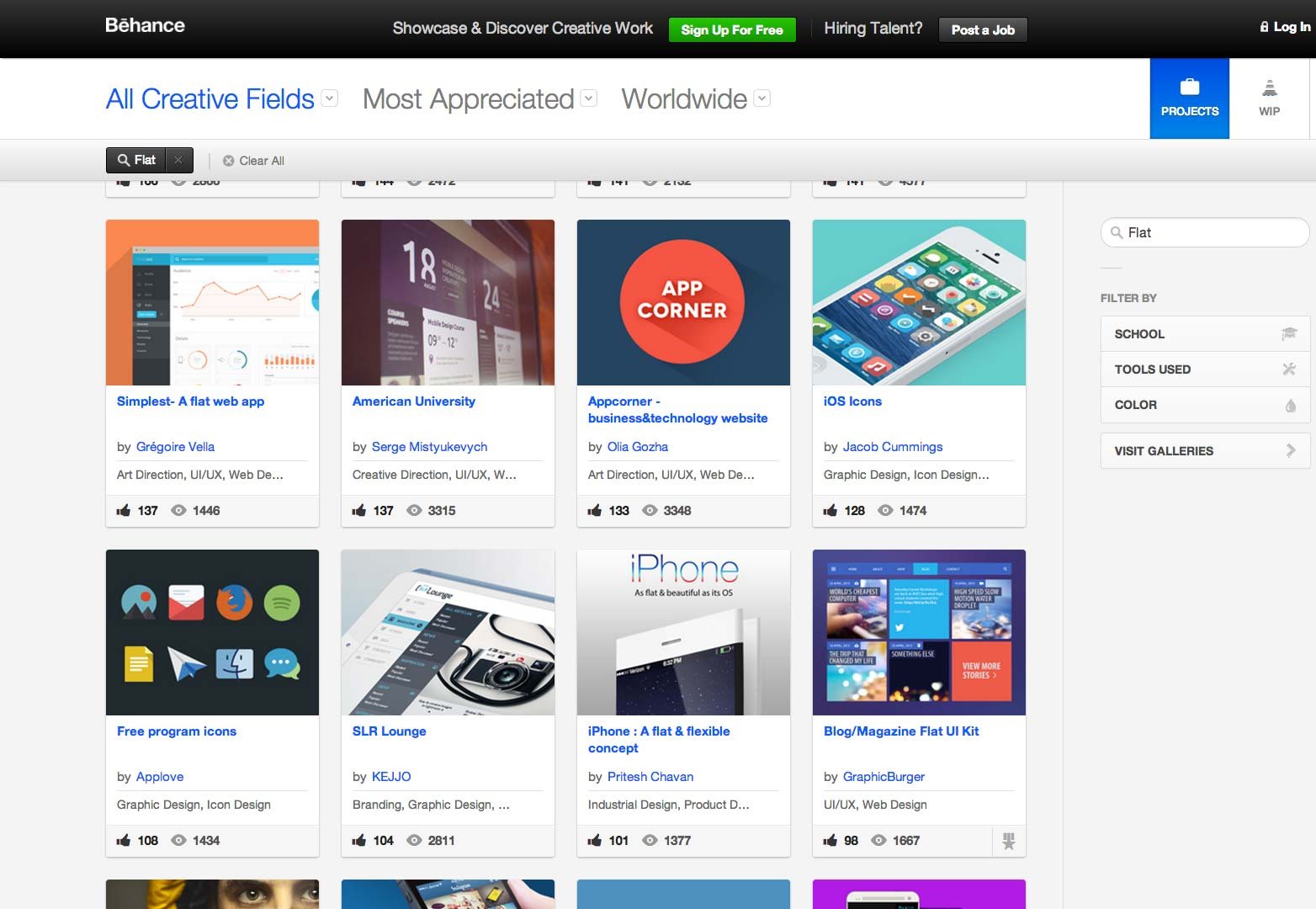Open the Behance logo homepage
This screenshot has height=909, width=1316.
[145, 25]
